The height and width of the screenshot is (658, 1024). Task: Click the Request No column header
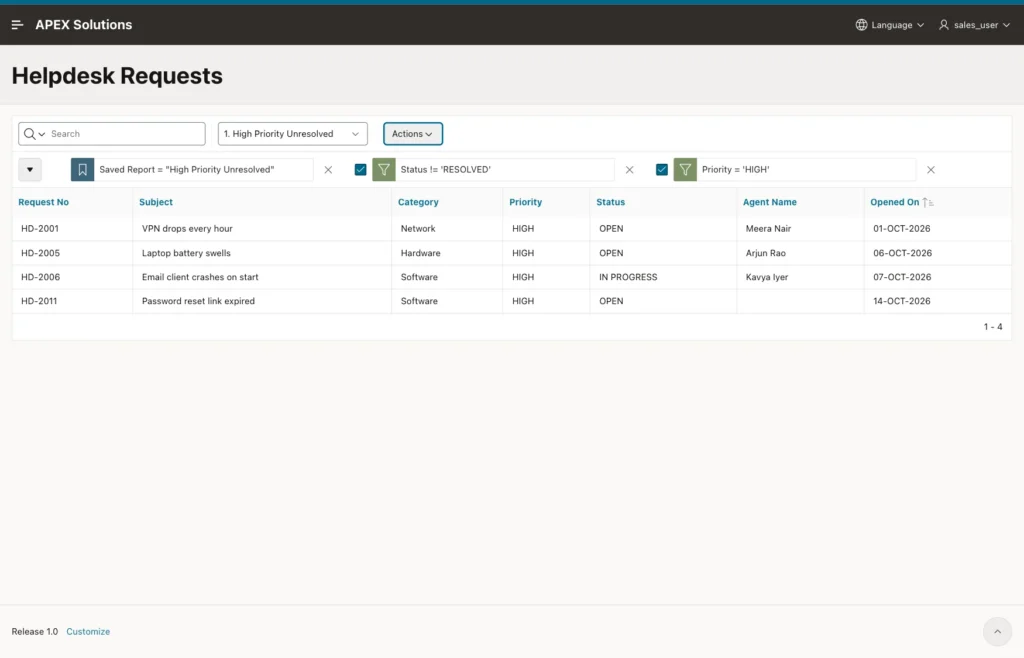pos(44,202)
